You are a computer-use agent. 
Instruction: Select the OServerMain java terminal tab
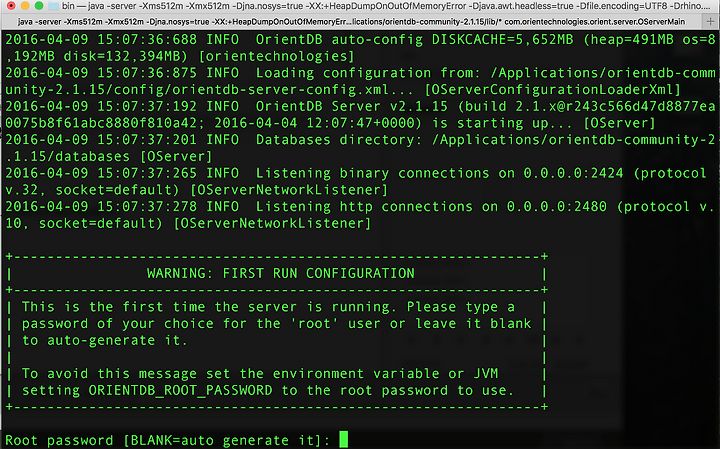click(x=351, y=22)
